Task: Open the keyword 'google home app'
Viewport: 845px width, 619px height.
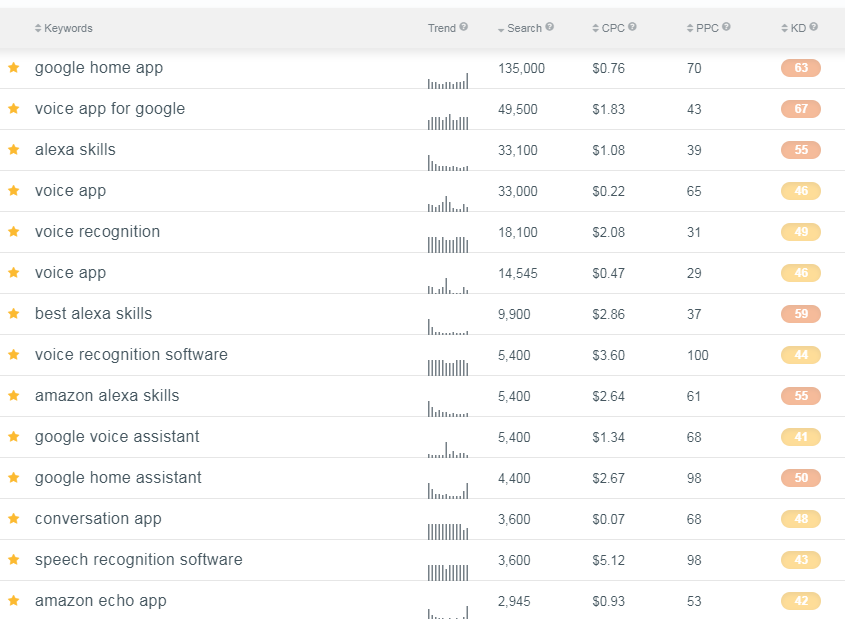Action: 99,68
